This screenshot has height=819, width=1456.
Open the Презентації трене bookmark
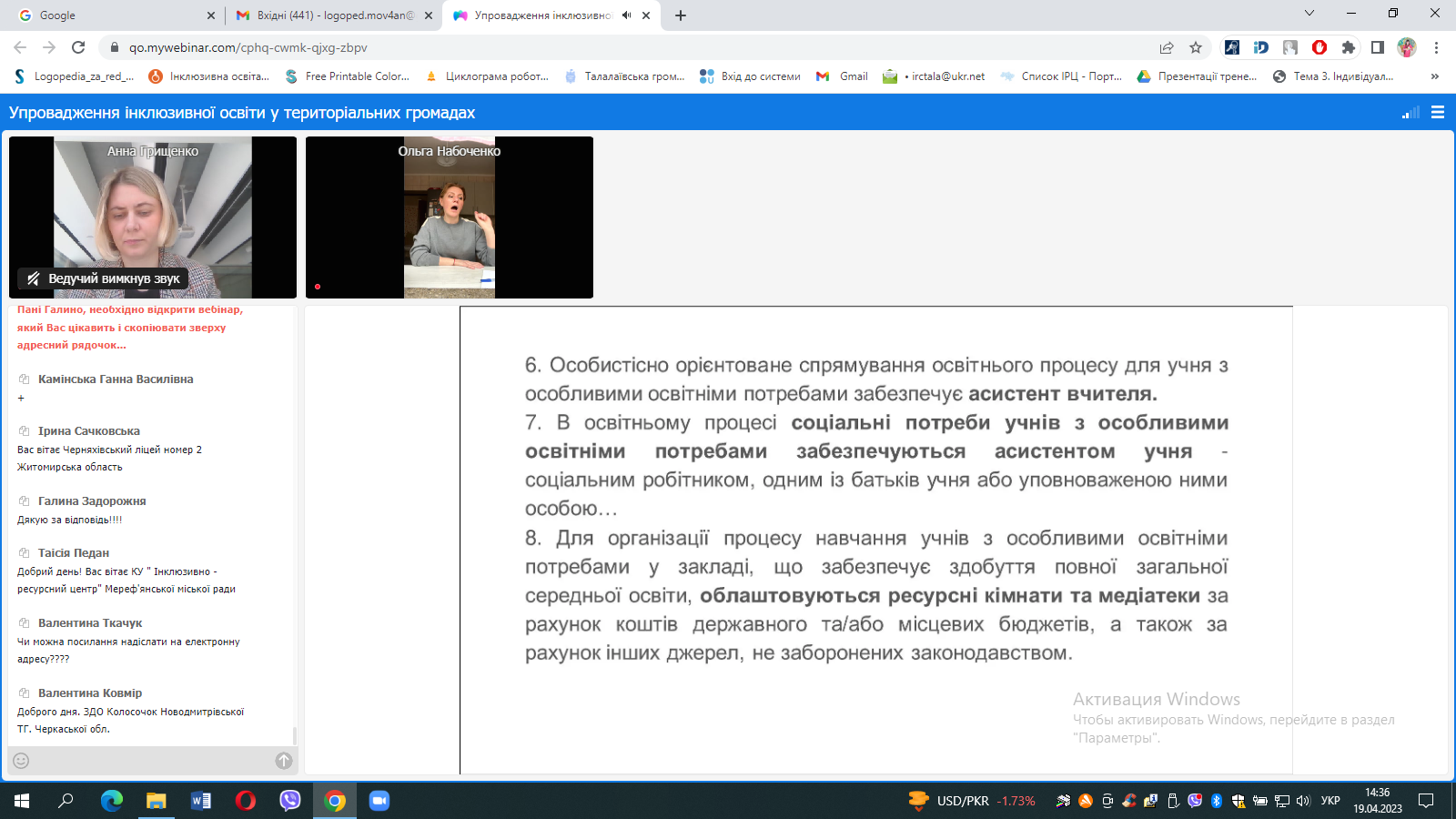1198,76
